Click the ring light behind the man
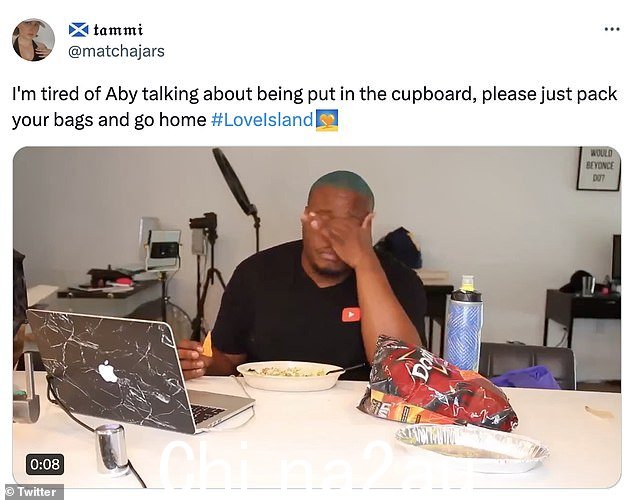This screenshot has width=634, height=500. (235, 182)
